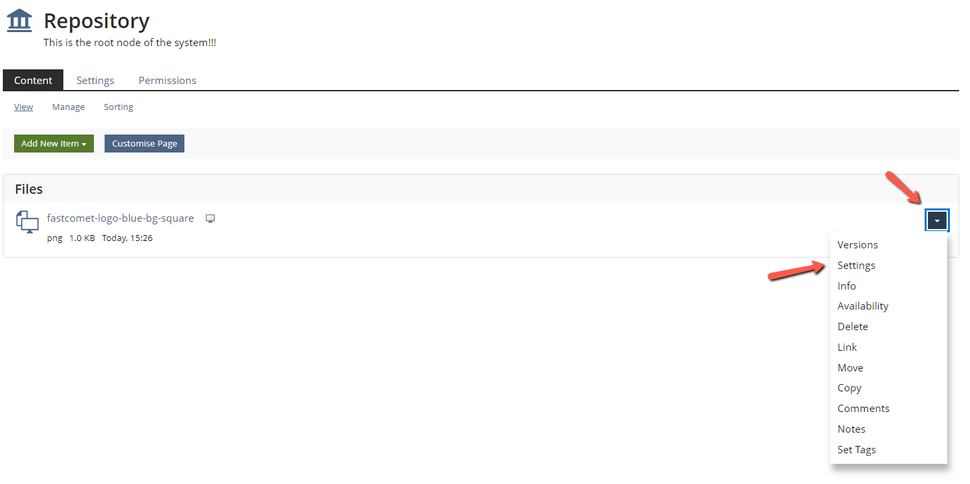Select the Content tab
This screenshot has width=970, height=484.
point(33,80)
